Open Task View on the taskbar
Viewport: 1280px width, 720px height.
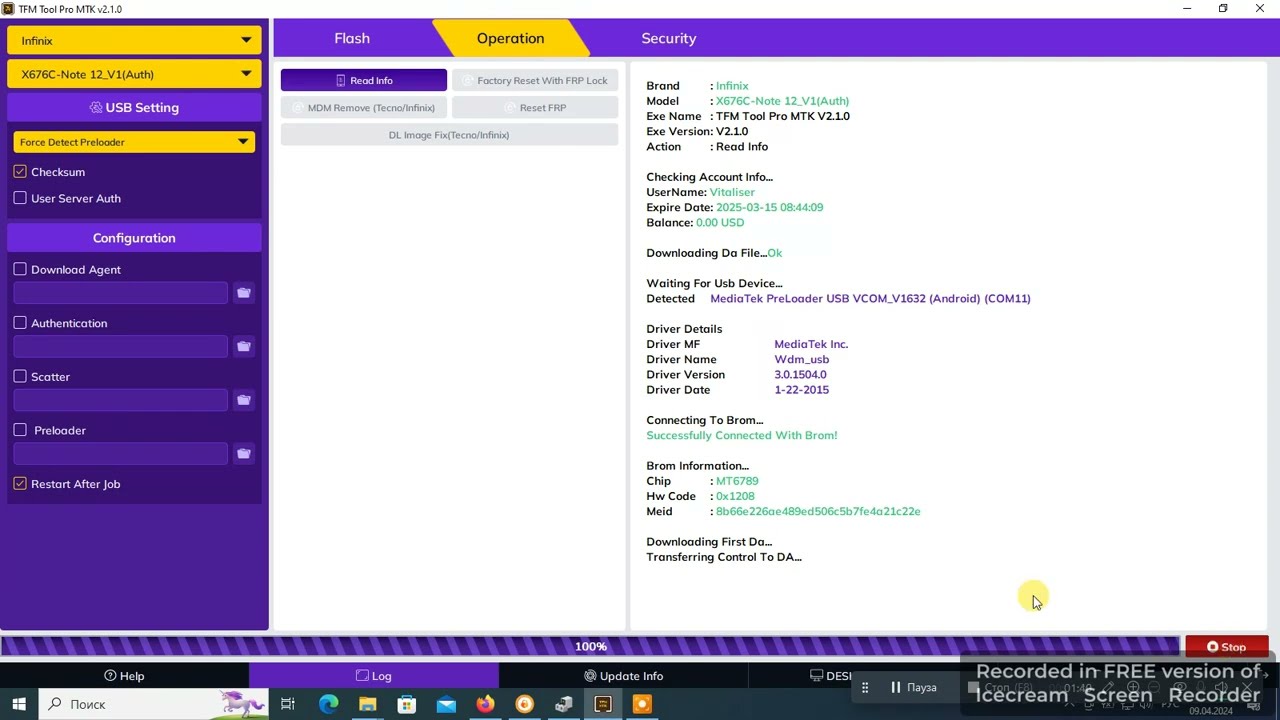(288, 704)
